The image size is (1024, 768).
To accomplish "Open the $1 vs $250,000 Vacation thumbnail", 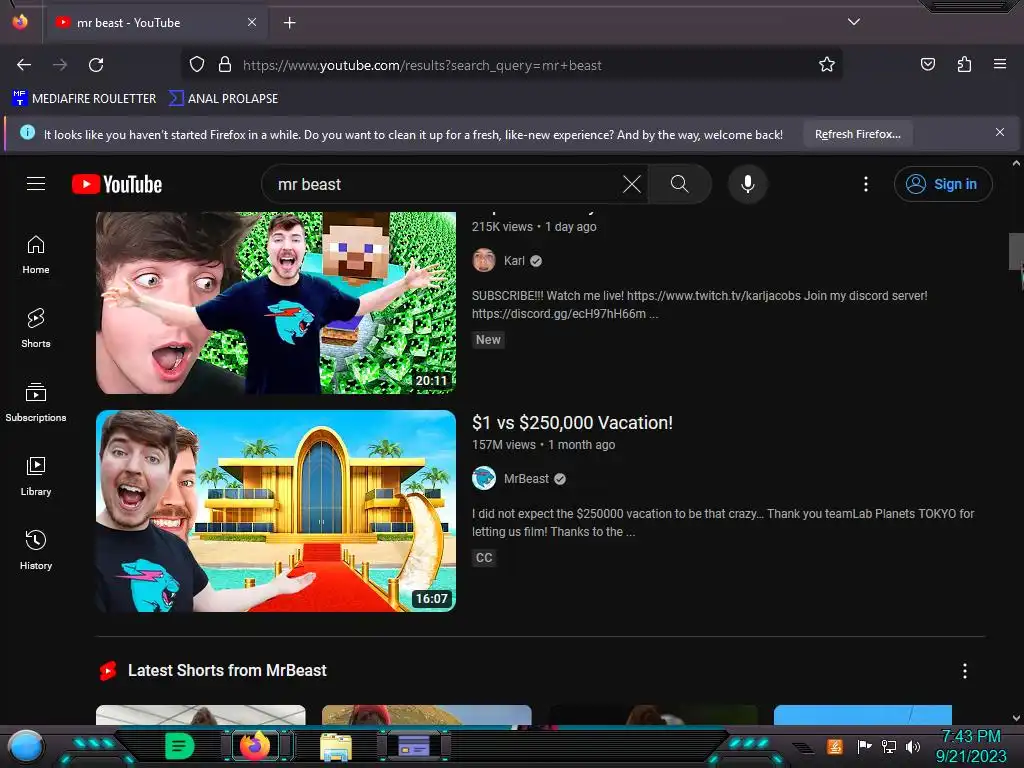I will [276, 511].
